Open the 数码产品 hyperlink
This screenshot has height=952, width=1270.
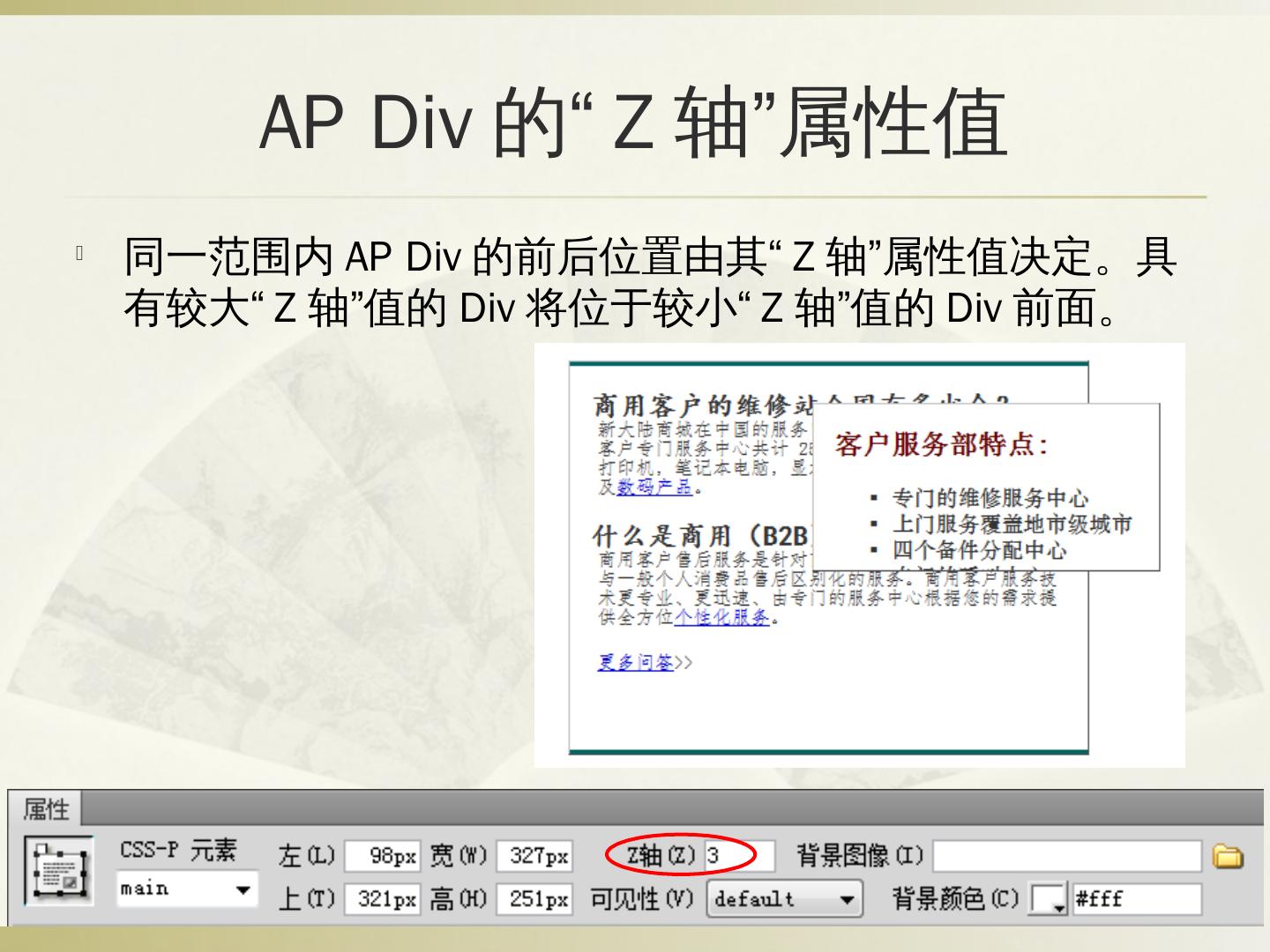pyautogui.click(x=654, y=487)
